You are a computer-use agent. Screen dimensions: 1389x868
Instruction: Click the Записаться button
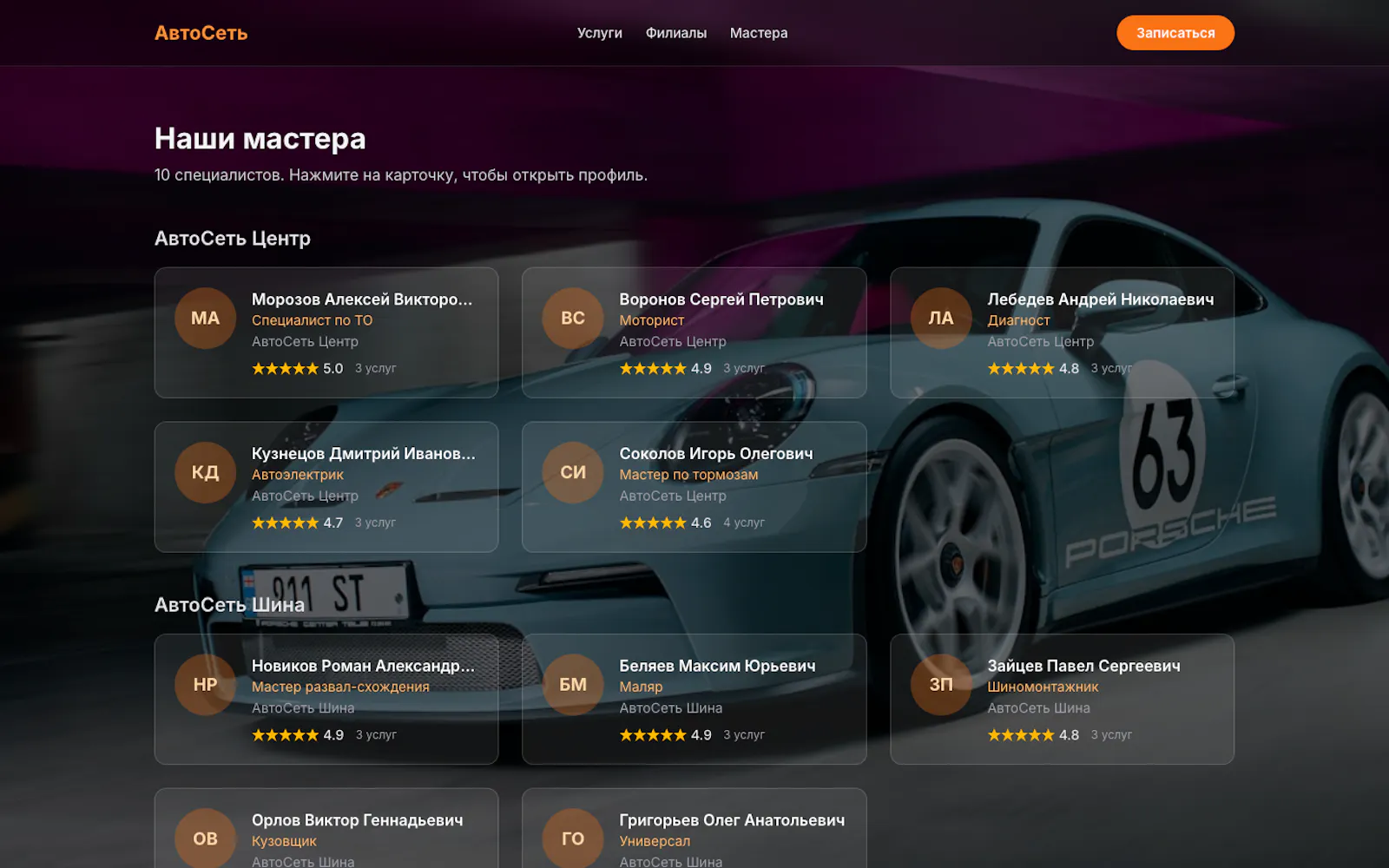(1175, 33)
